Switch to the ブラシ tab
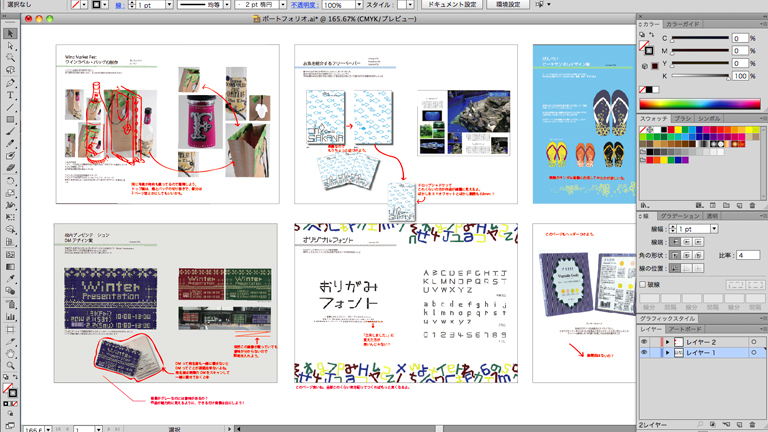Viewport: 768px width, 432px height. point(682,118)
